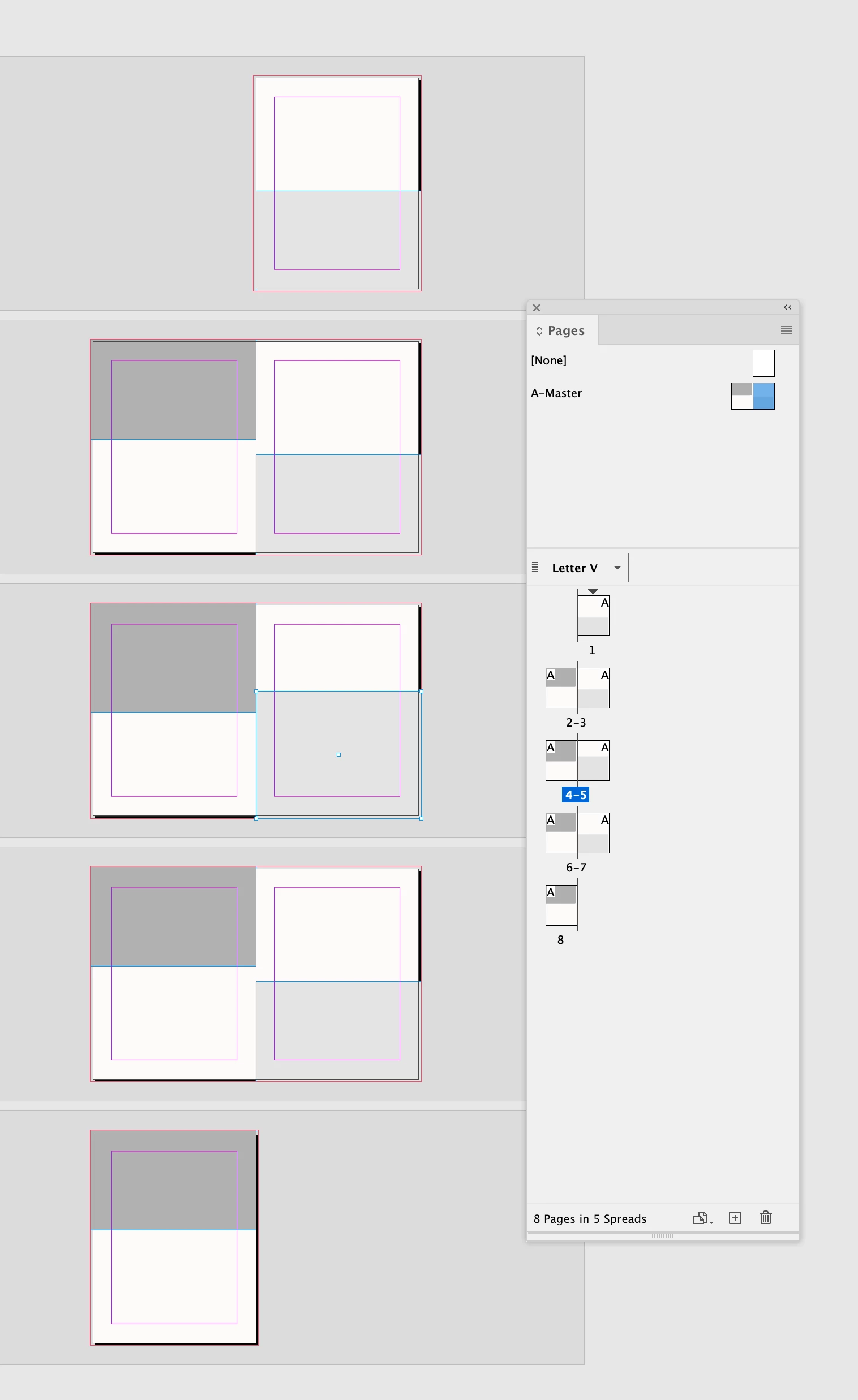
Task: Click the 8 Pages in 5 Spreads status
Action: (590, 1219)
